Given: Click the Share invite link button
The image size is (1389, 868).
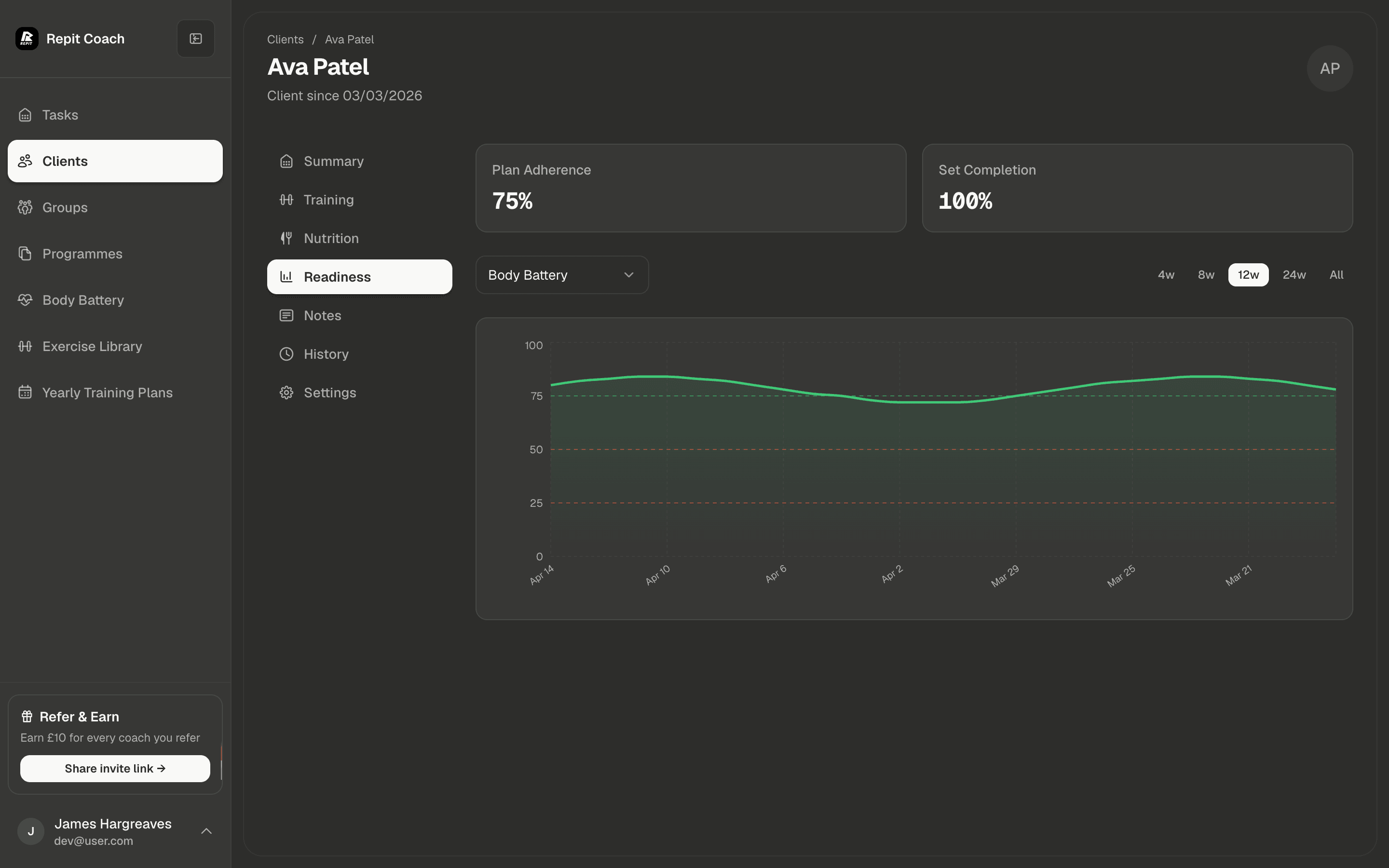Looking at the screenshot, I should click(115, 768).
